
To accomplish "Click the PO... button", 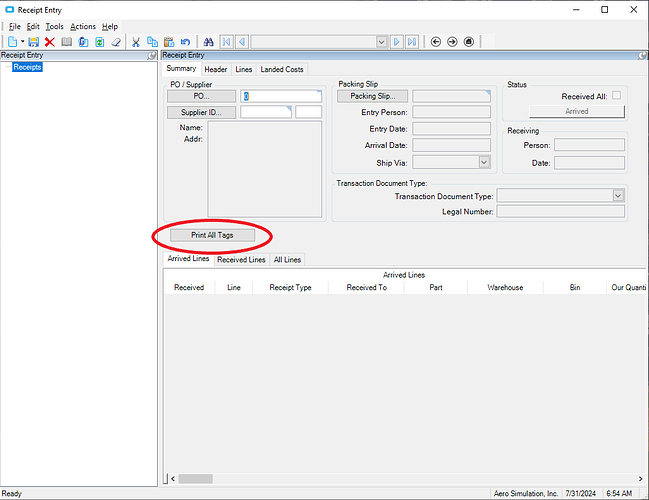I will point(202,96).
